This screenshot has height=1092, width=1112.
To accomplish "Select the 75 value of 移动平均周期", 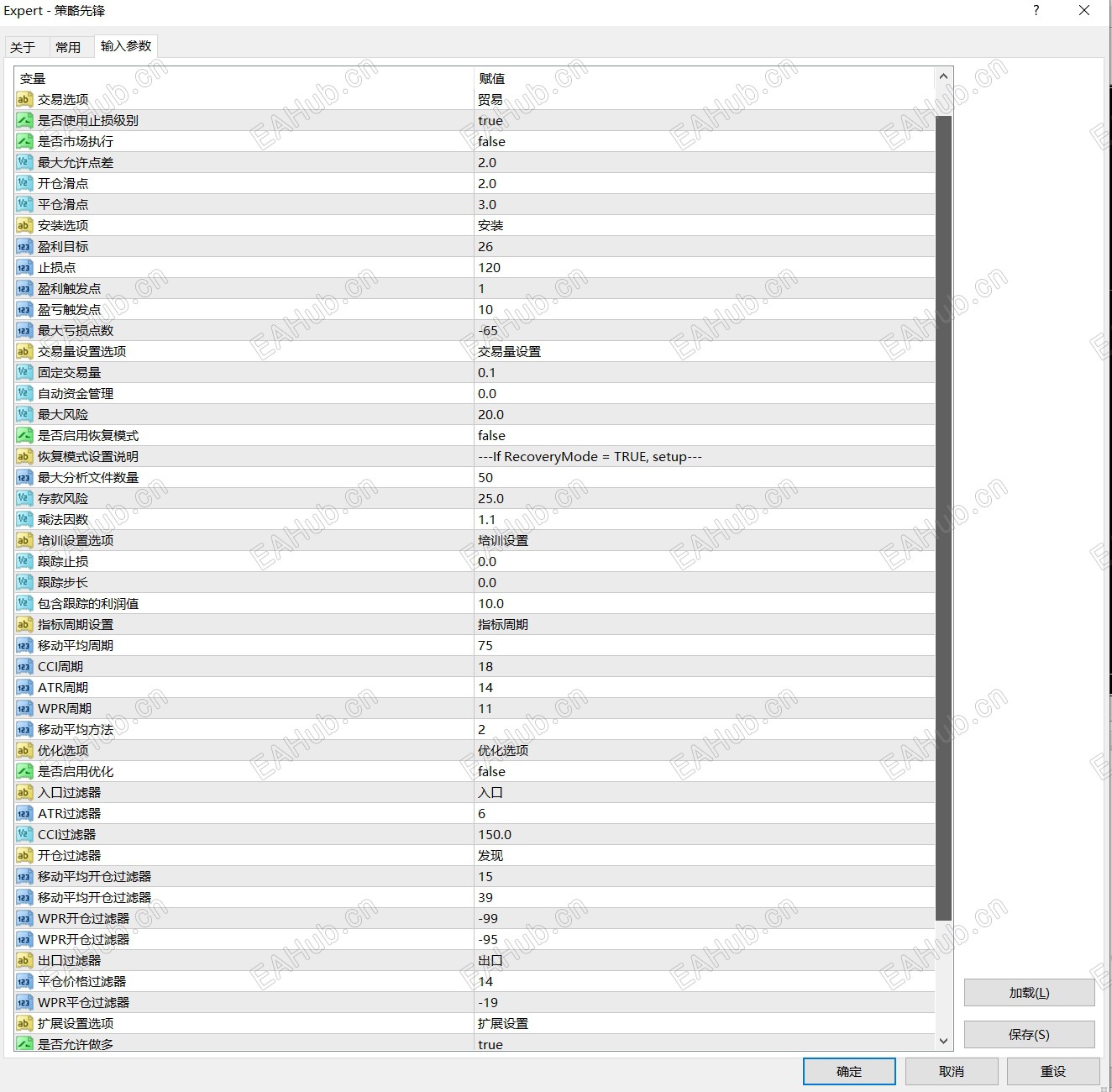I will [x=485, y=645].
